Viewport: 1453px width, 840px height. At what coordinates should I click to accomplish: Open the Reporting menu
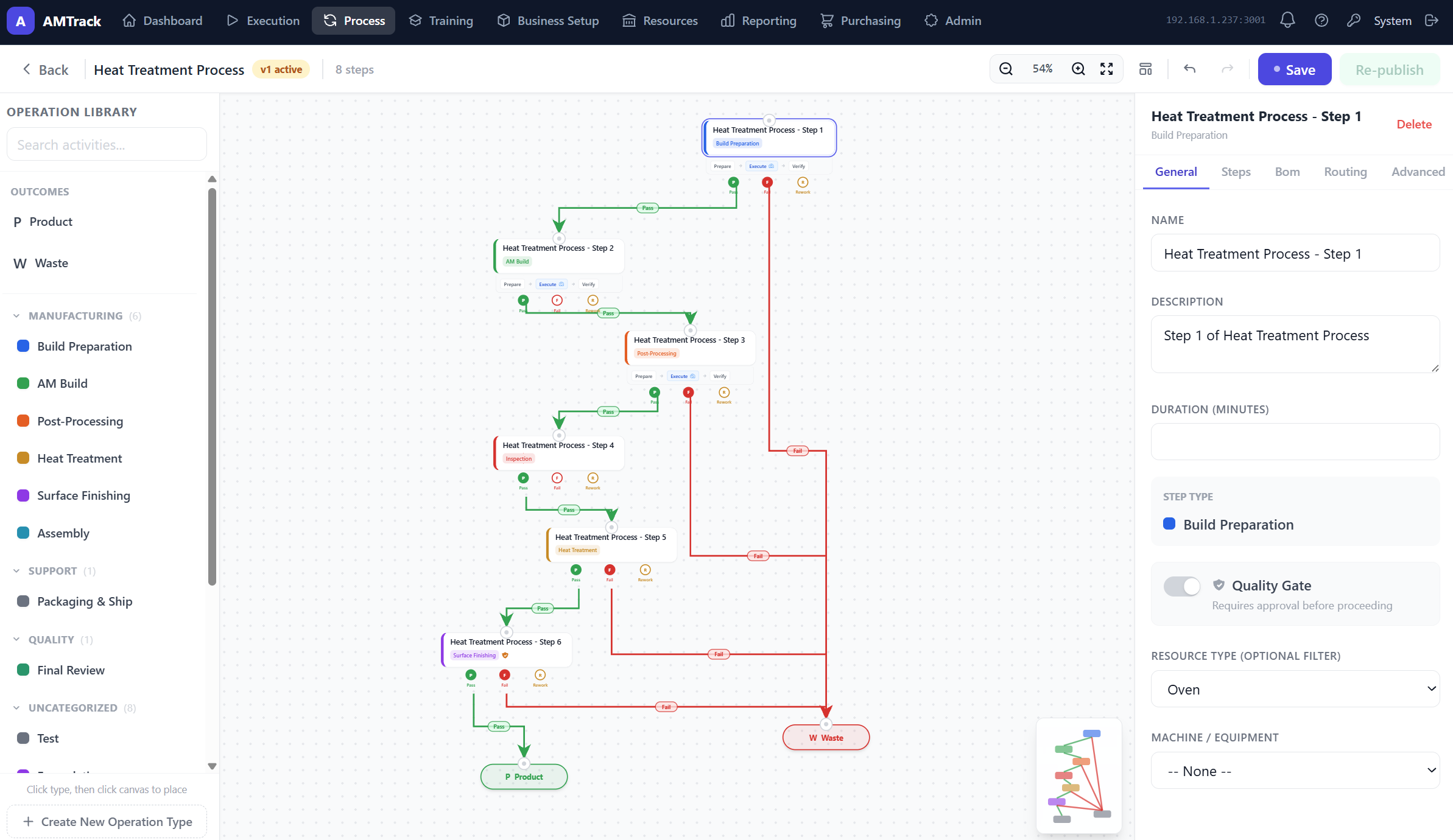coord(759,21)
